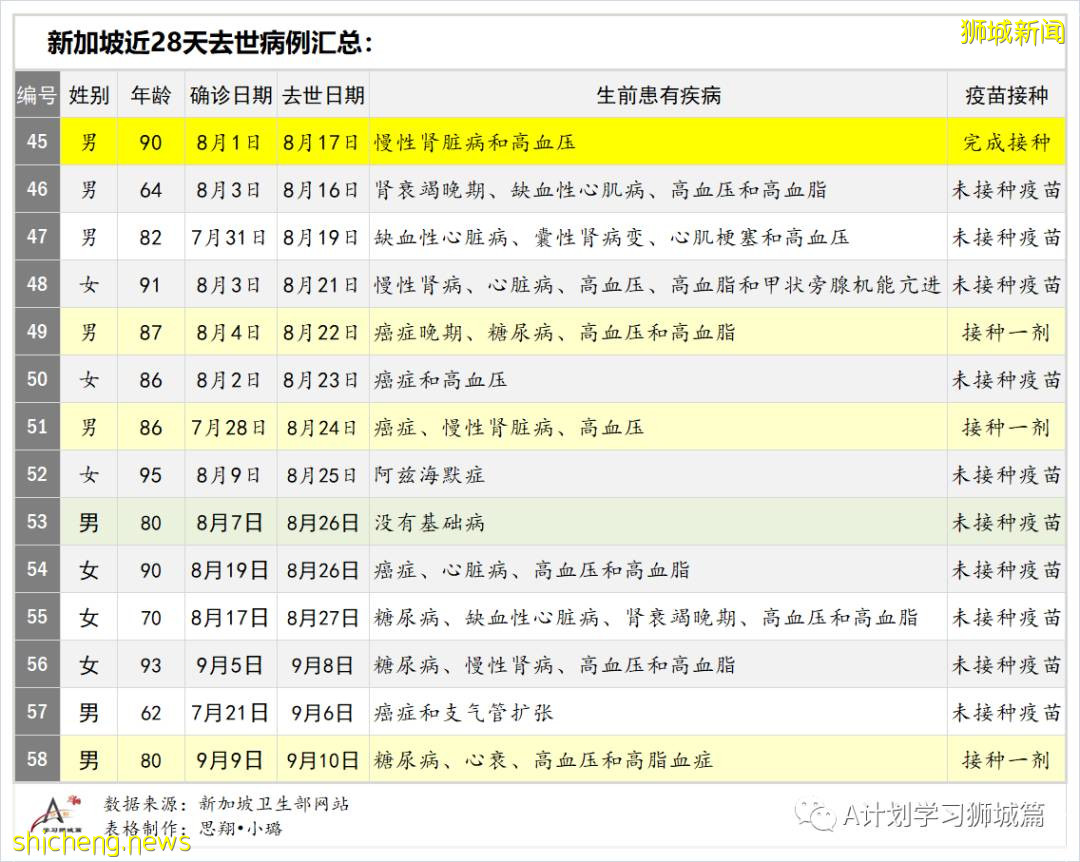Select the 没有基础病 cell

point(429,522)
